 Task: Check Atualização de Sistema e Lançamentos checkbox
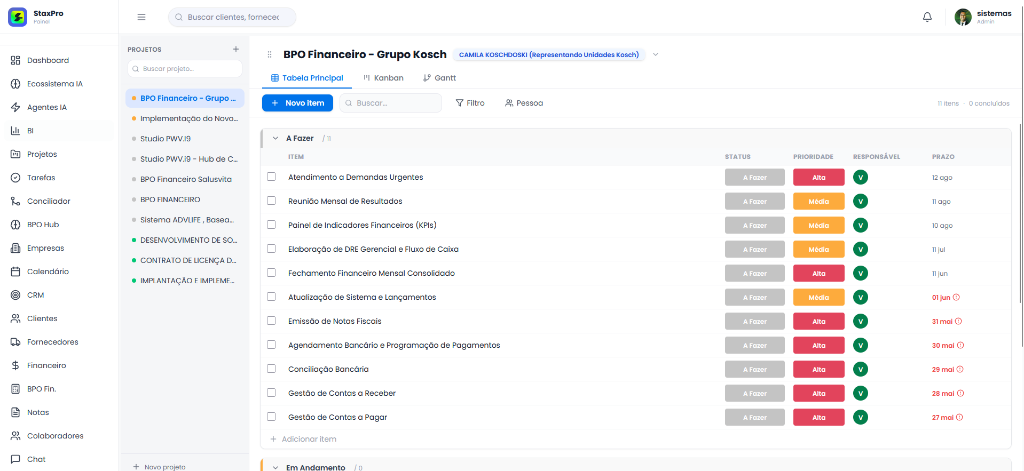coord(272,297)
